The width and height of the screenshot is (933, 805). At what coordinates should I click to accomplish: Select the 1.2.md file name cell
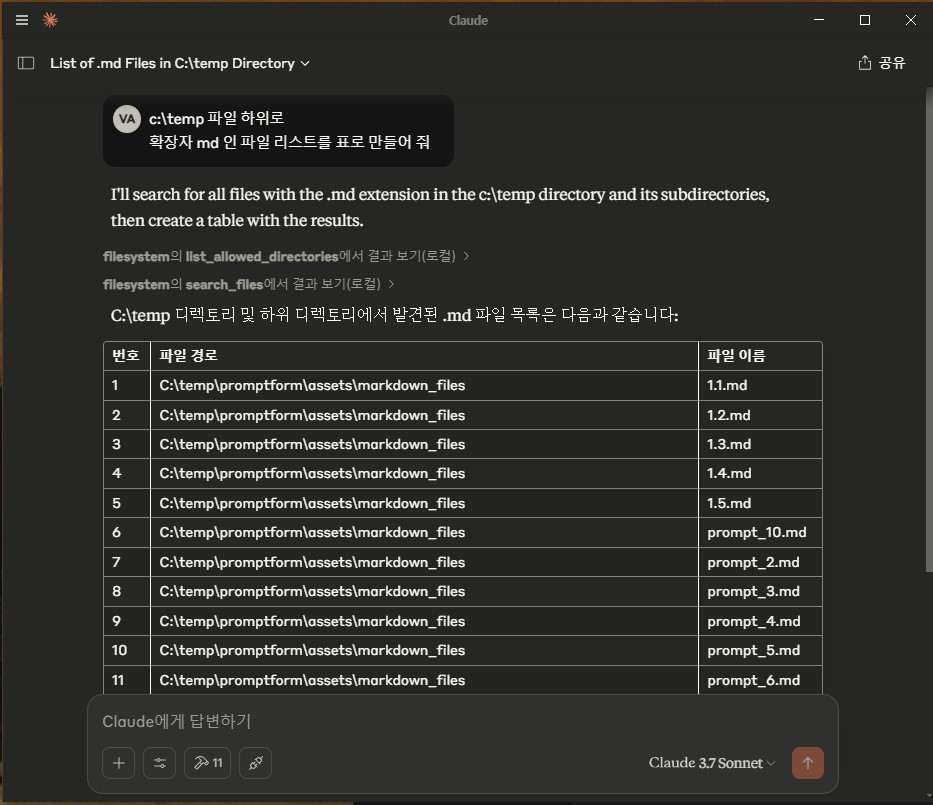[x=760, y=415]
